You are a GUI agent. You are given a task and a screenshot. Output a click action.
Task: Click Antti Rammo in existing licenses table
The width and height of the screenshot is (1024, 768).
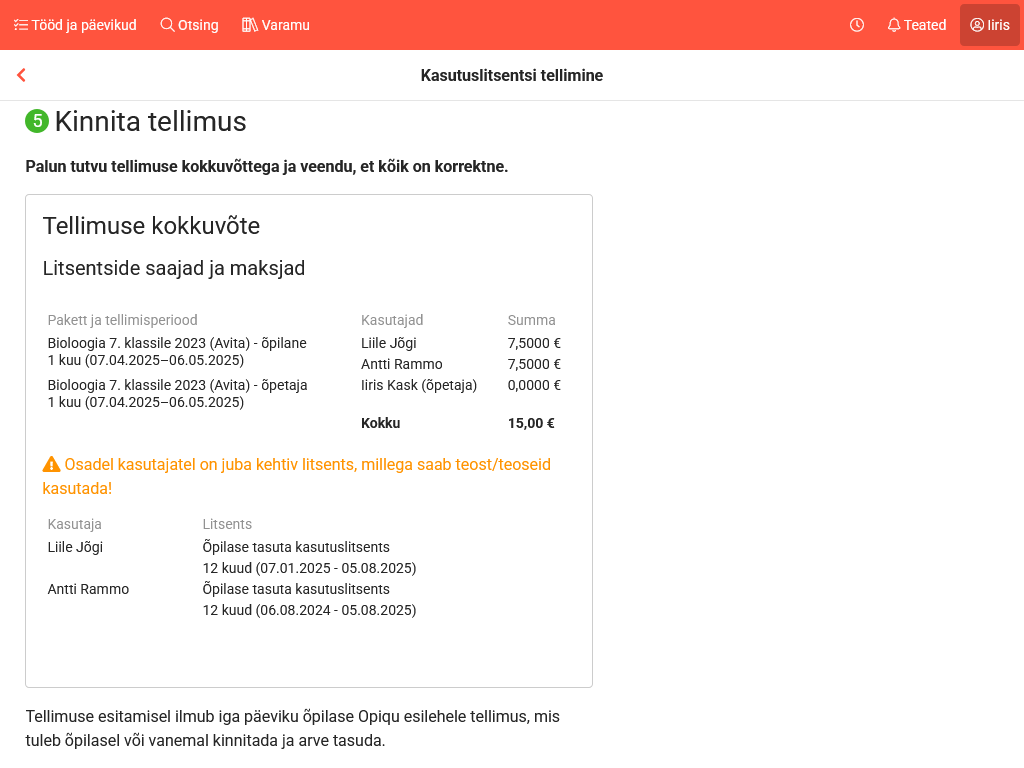click(88, 589)
